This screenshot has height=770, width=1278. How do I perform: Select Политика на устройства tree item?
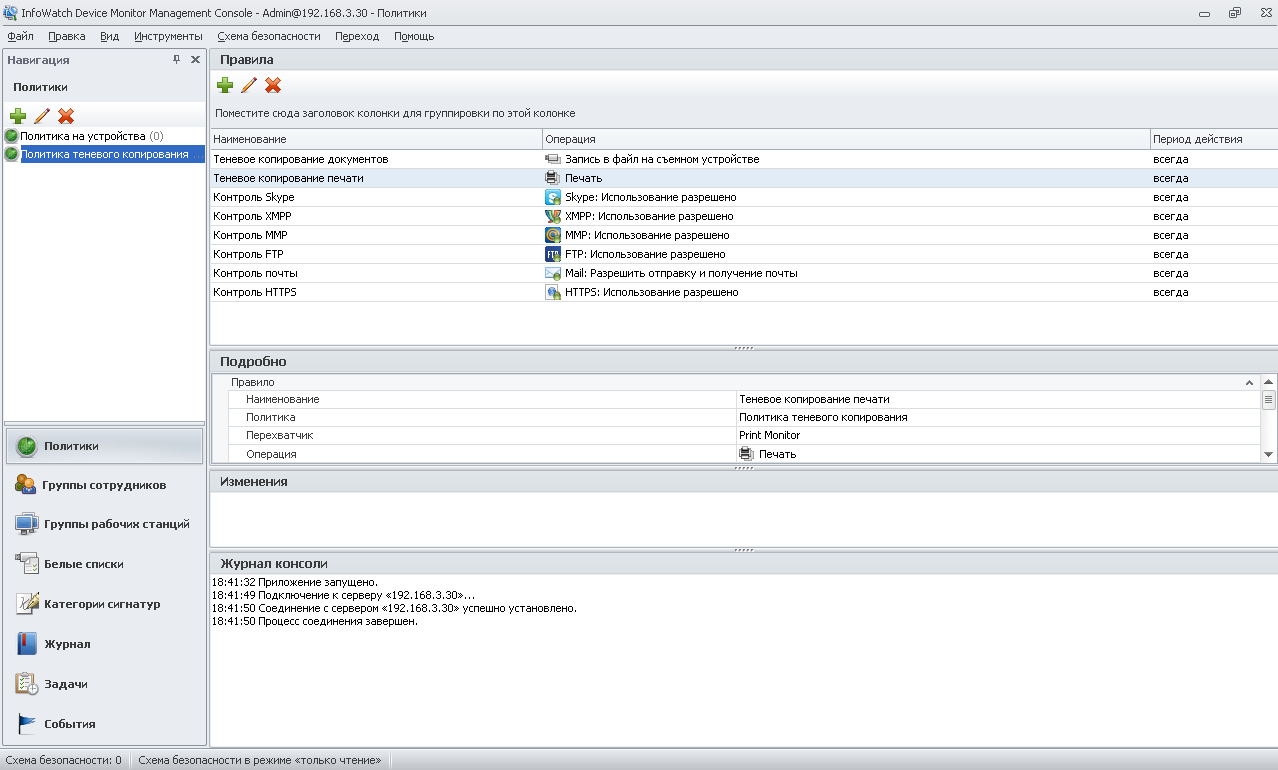click(82, 135)
